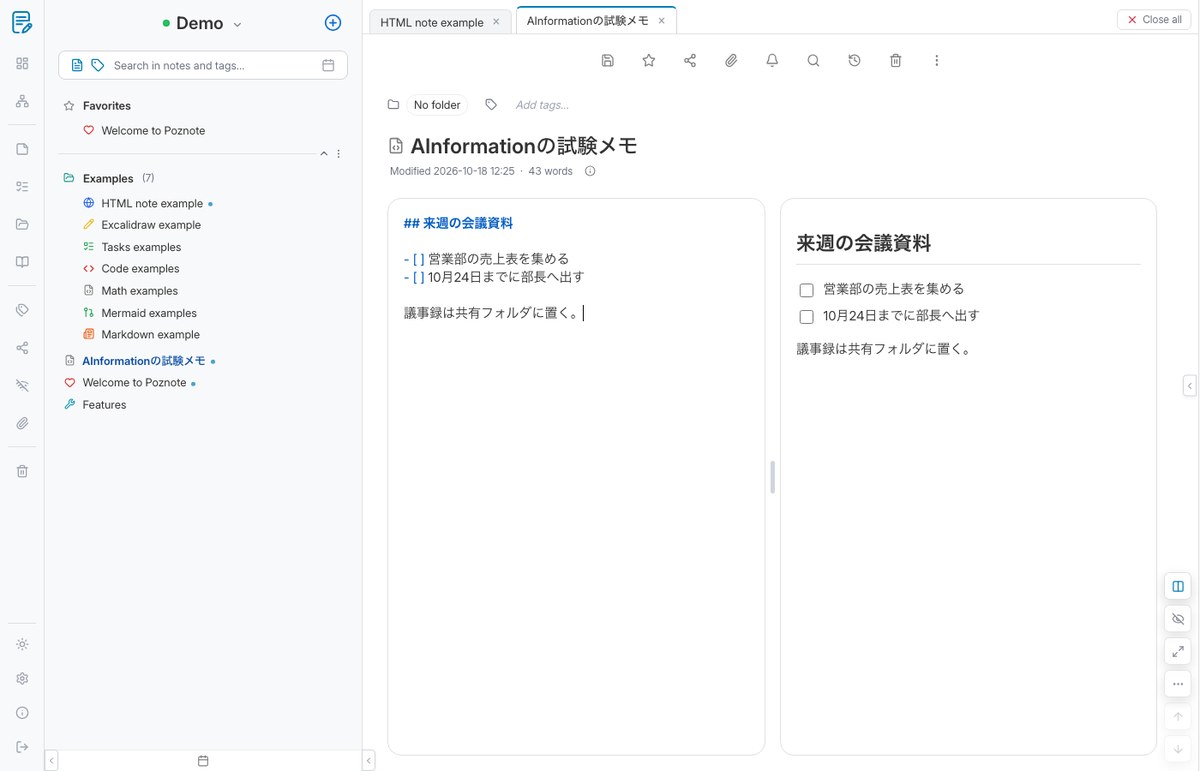Collapse the notes list panel arrow
The height and width of the screenshot is (771, 1200).
[368, 761]
